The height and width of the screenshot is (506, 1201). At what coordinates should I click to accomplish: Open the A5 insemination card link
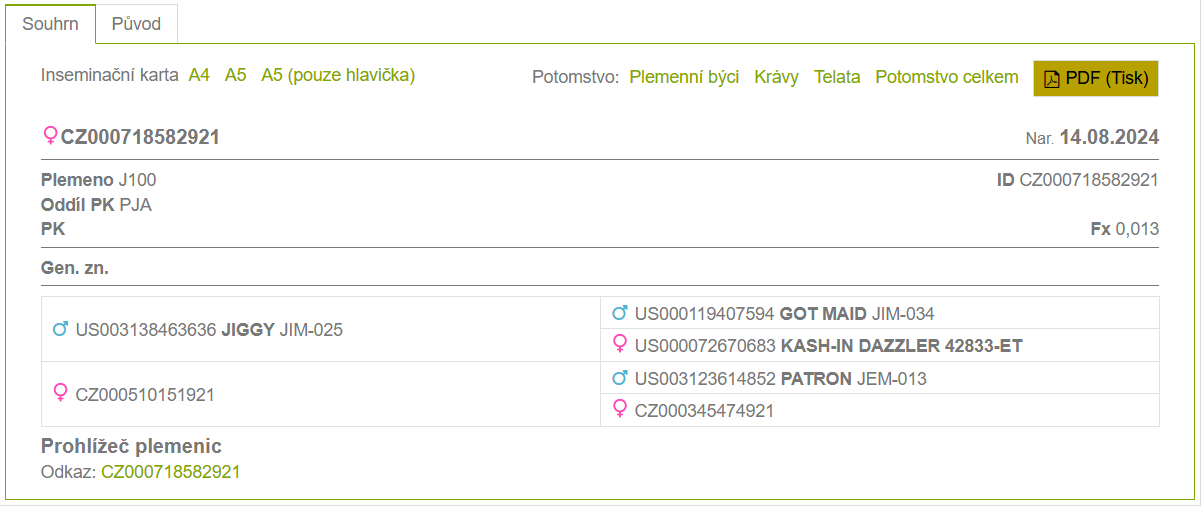[x=235, y=75]
